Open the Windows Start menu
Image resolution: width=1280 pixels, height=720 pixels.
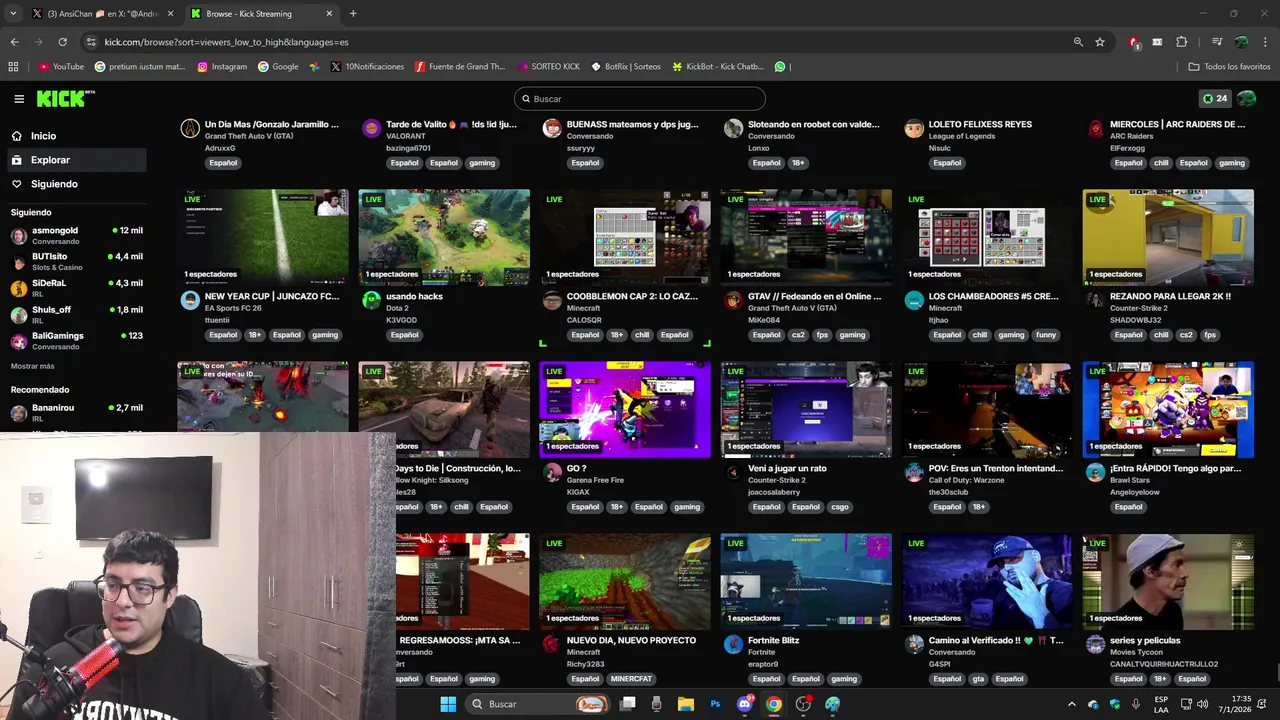(448, 704)
